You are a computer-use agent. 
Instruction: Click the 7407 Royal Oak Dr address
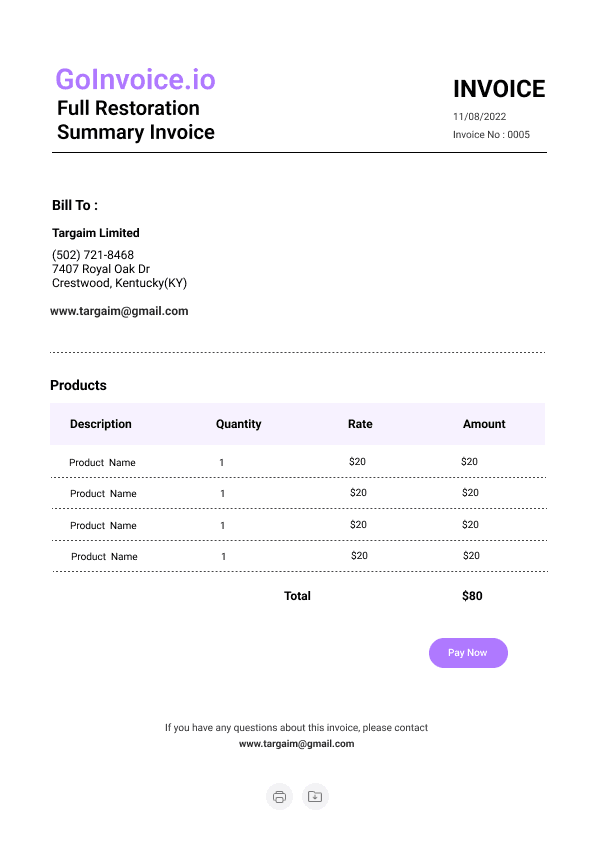101,268
